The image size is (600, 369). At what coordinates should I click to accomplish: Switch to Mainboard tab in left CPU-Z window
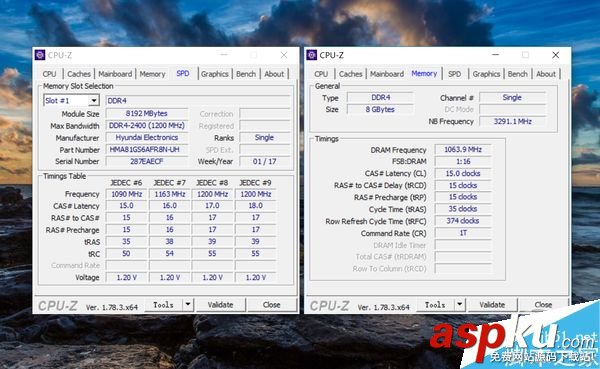pos(115,74)
